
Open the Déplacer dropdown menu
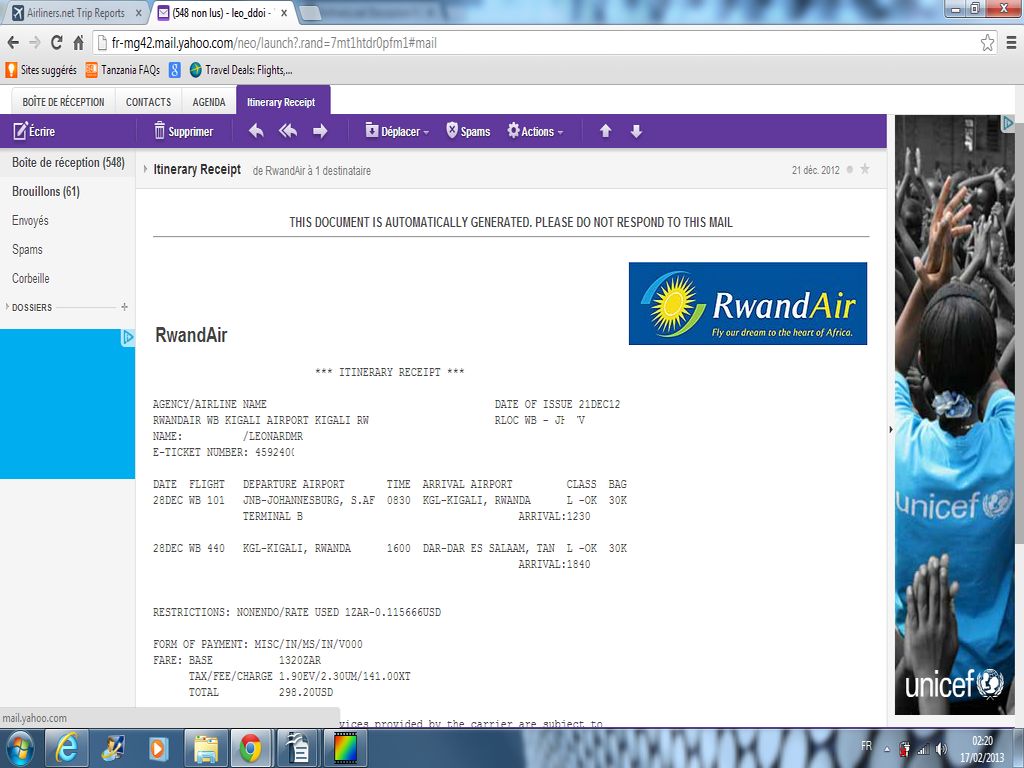397,131
